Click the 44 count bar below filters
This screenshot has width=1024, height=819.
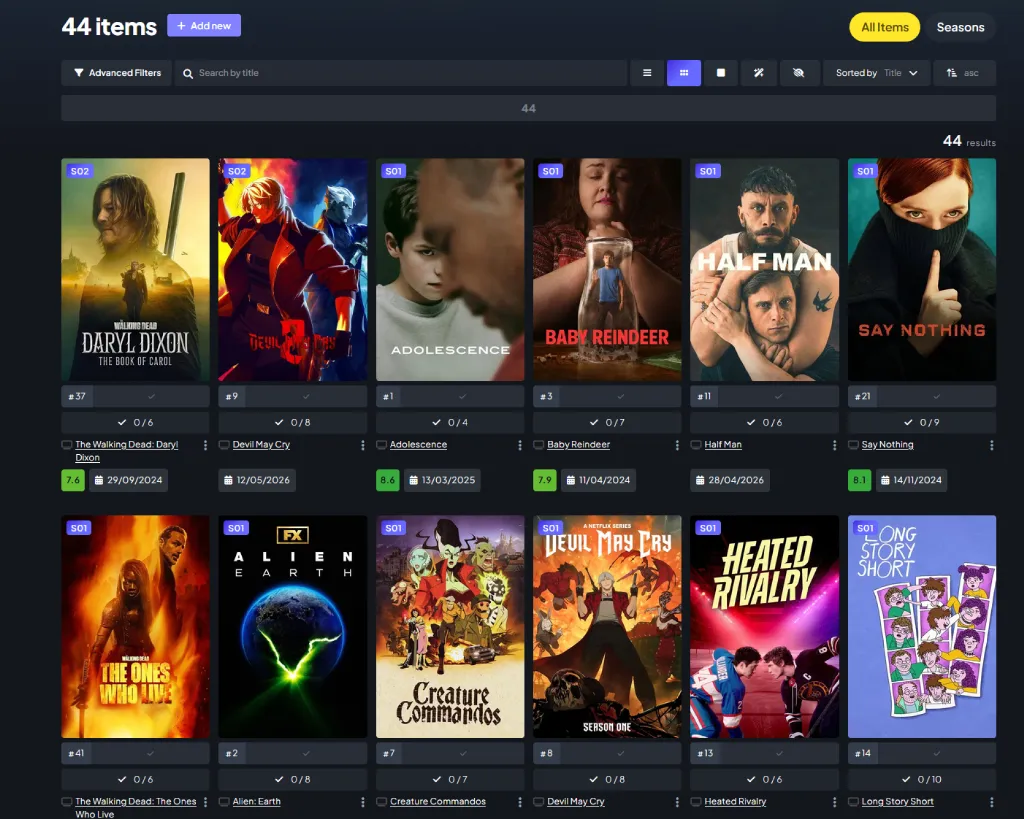tap(528, 108)
